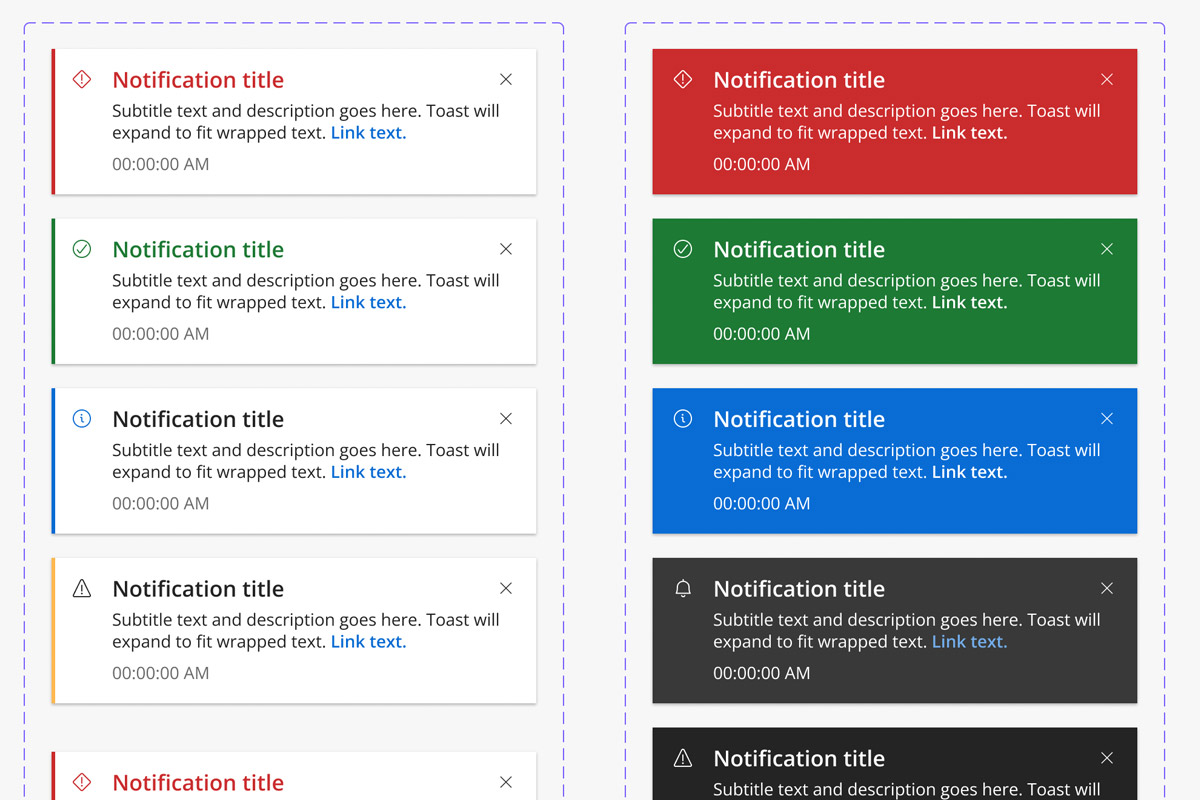
Task: Close the black warning toast
Action: point(1106,759)
